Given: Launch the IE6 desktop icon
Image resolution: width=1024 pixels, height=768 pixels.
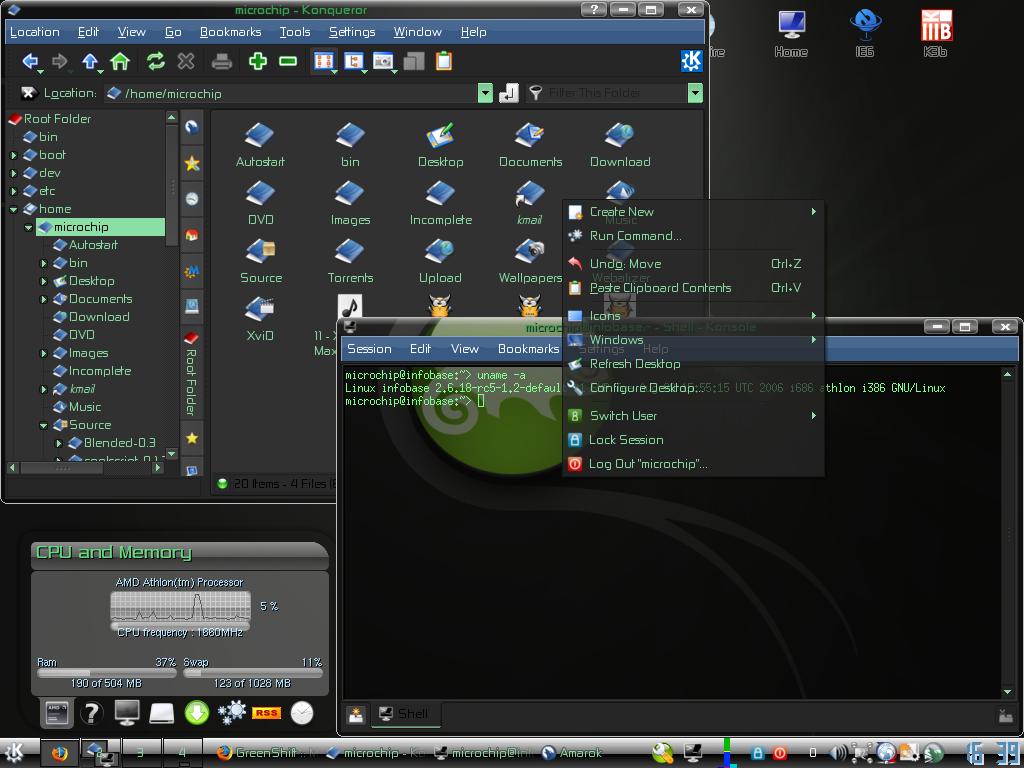Looking at the screenshot, I should (865, 34).
